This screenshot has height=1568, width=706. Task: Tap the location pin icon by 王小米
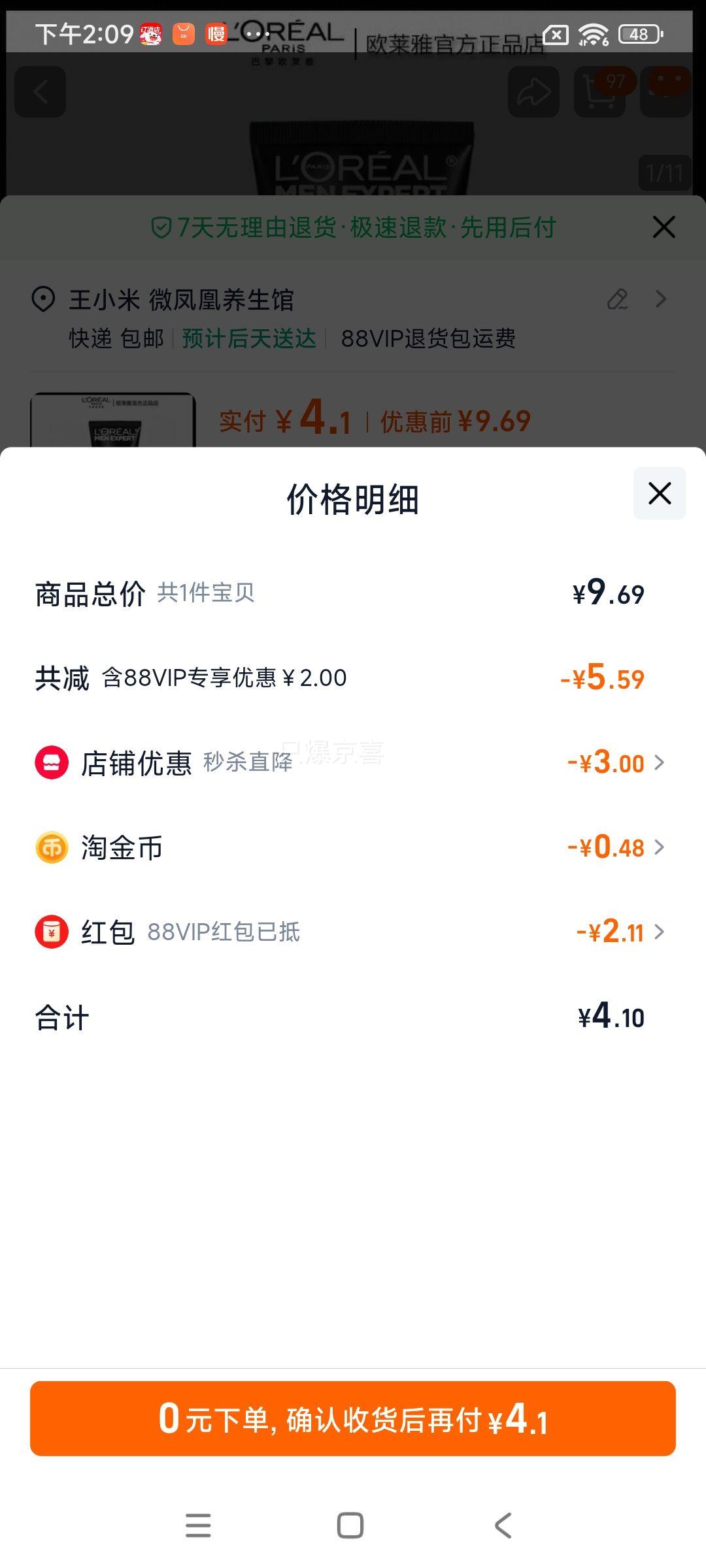pos(43,300)
